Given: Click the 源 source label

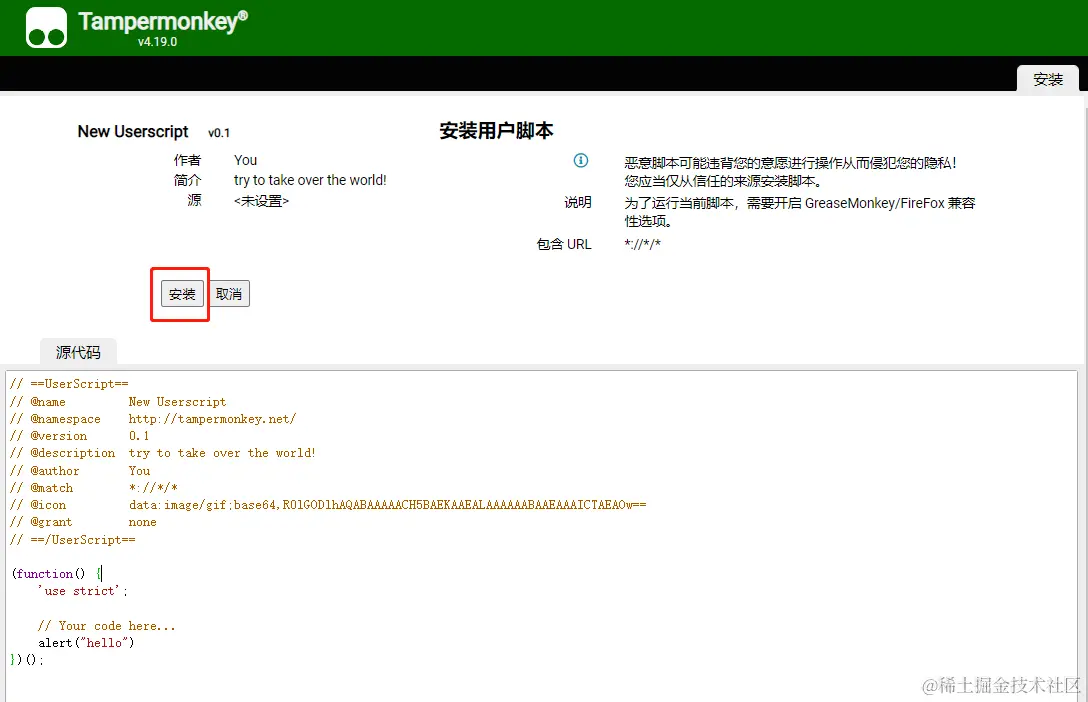Looking at the screenshot, I should pyautogui.click(x=194, y=200).
